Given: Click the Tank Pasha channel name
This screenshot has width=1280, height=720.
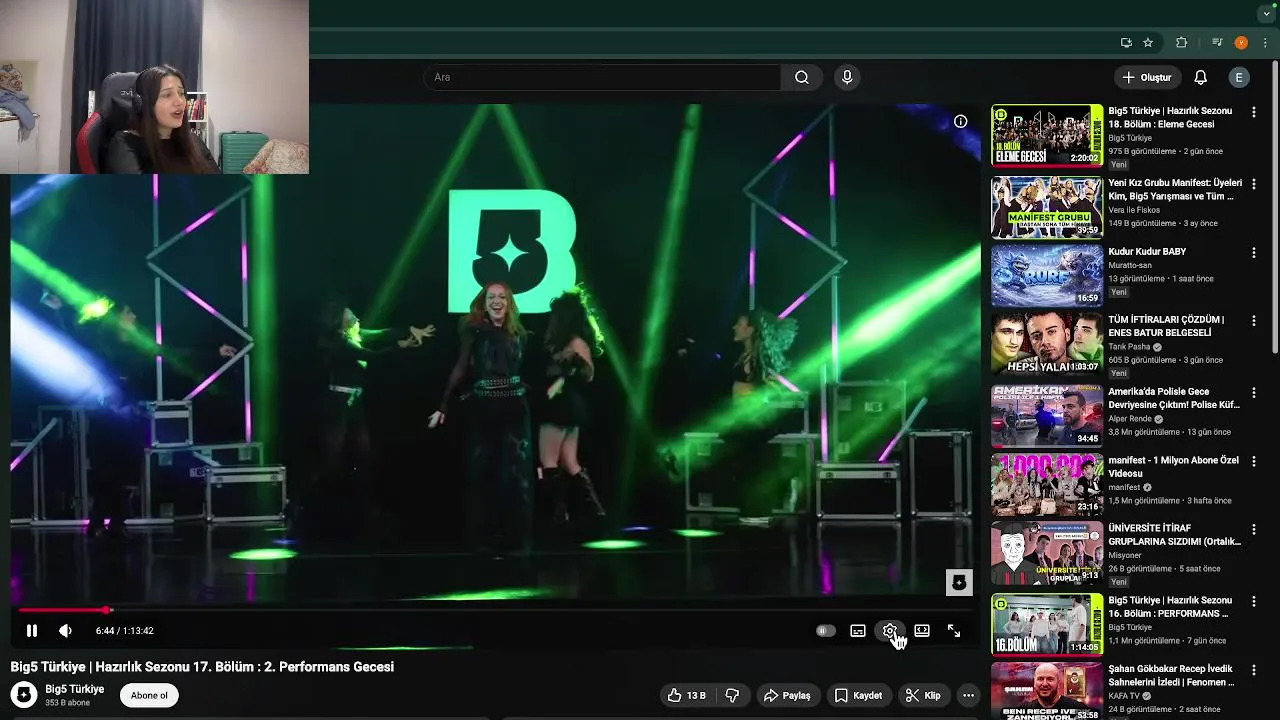Looking at the screenshot, I should [x=1130, y=347].
